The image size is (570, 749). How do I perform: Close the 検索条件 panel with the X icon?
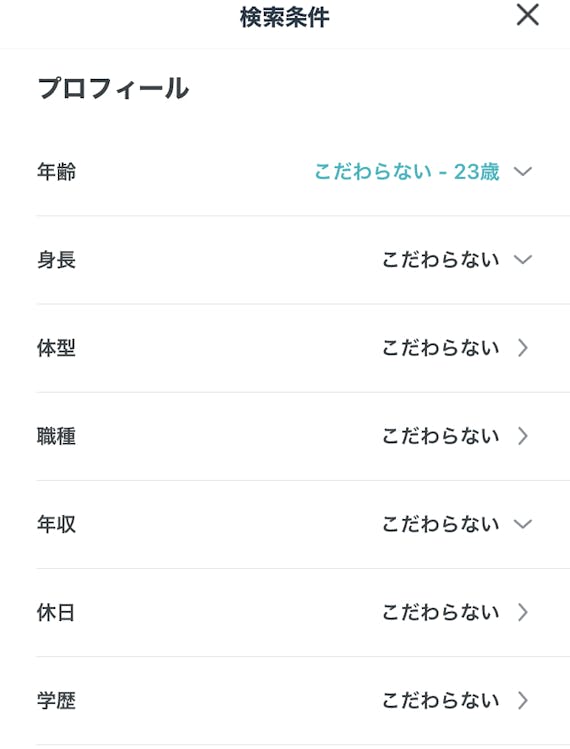[x=527, y=15]
